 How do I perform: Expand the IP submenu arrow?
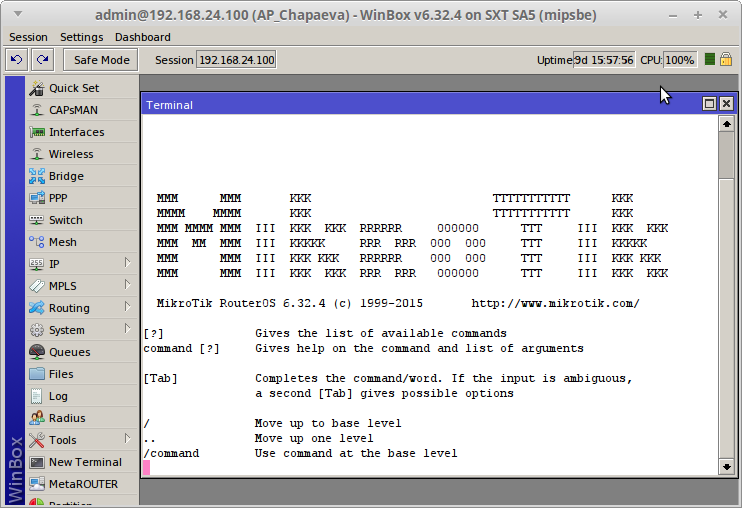(127, 263)
